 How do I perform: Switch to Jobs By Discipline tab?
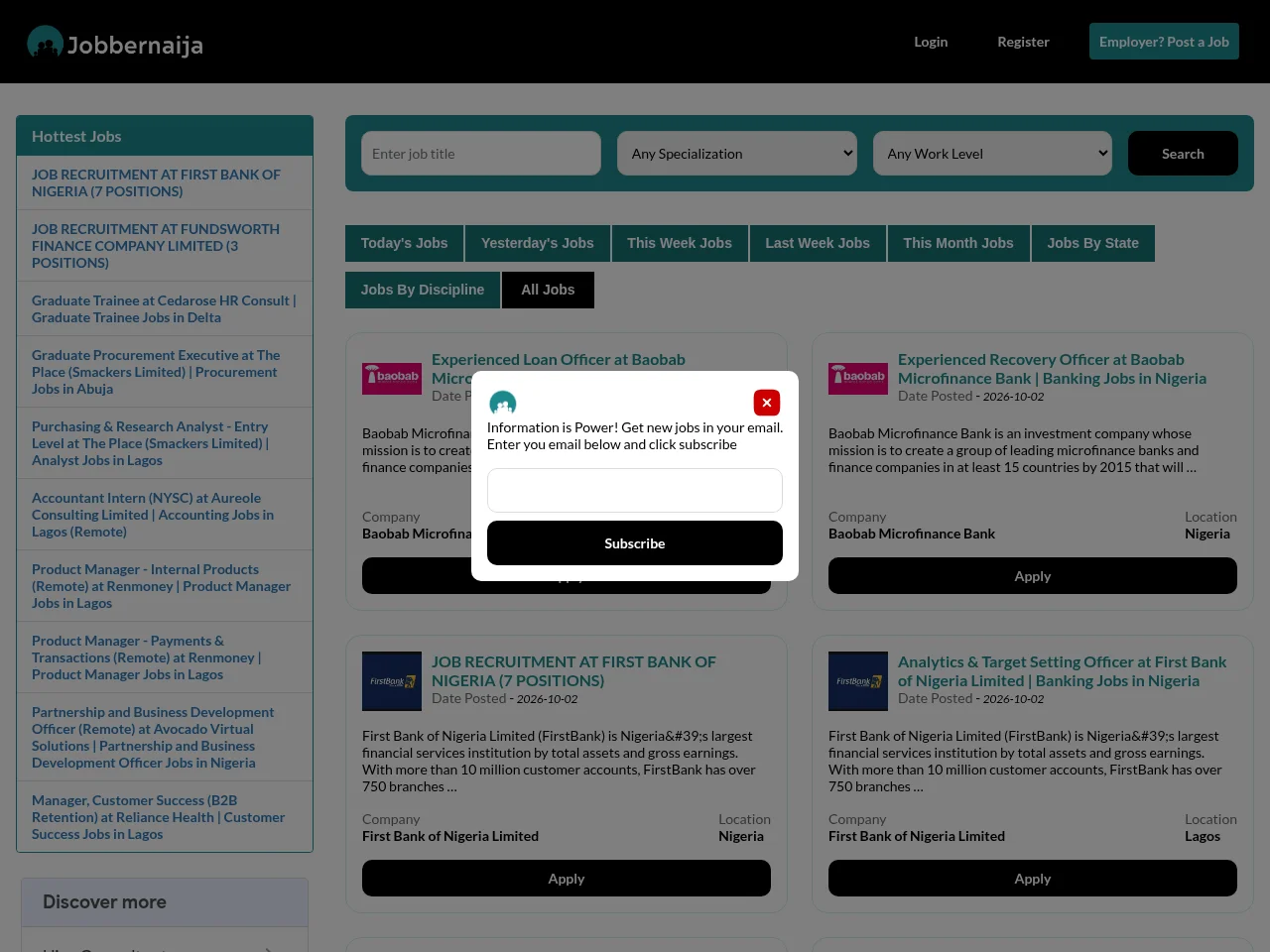(x=423, y=290)
